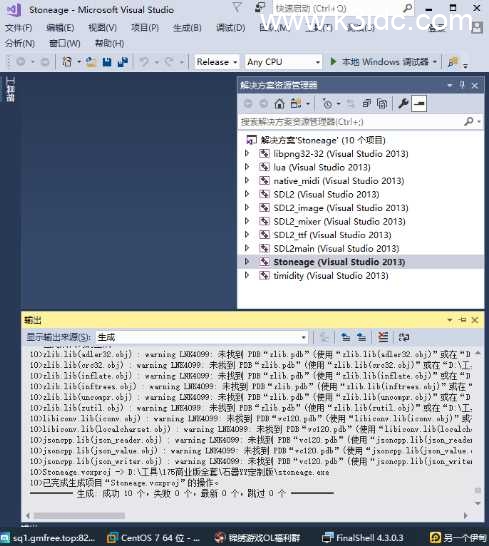Open the Release configuration dropdown
The height and width of the screenshot is (546, 489).
click(x=217, y=62)
